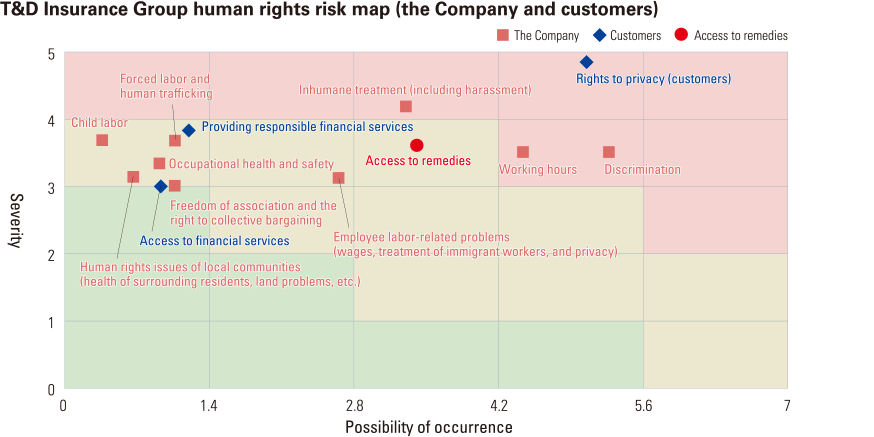Toggle the Customers legend diamond
Image resolution: width=874 pixels, height=437 pixels.
(x=597, y=36)
